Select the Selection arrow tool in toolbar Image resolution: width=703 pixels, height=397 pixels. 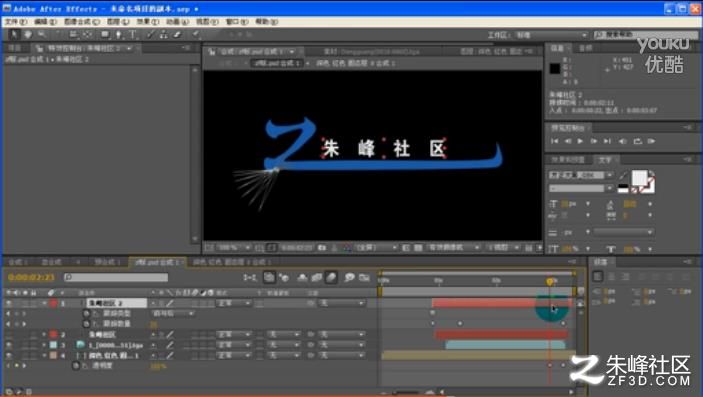point(14,34)
